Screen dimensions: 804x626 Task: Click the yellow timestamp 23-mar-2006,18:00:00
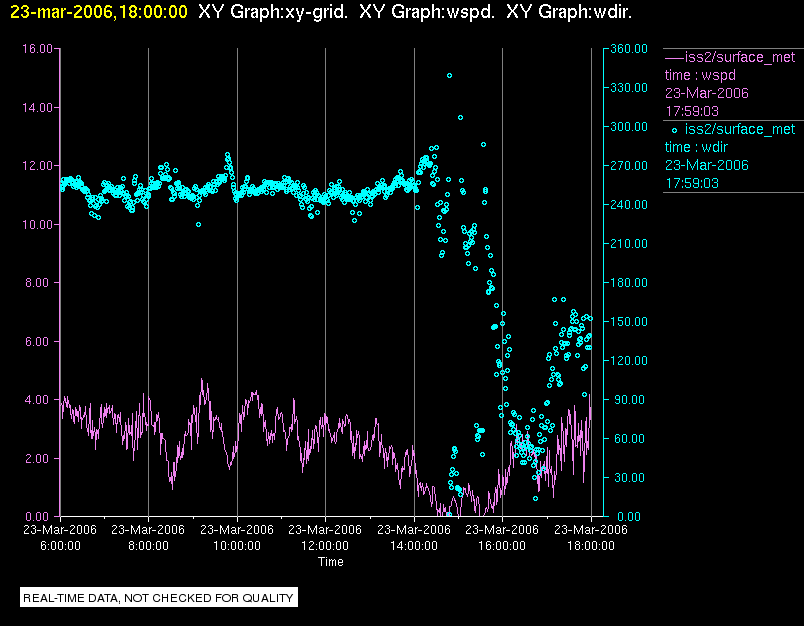pyautogui.click(x=99, y=12)
